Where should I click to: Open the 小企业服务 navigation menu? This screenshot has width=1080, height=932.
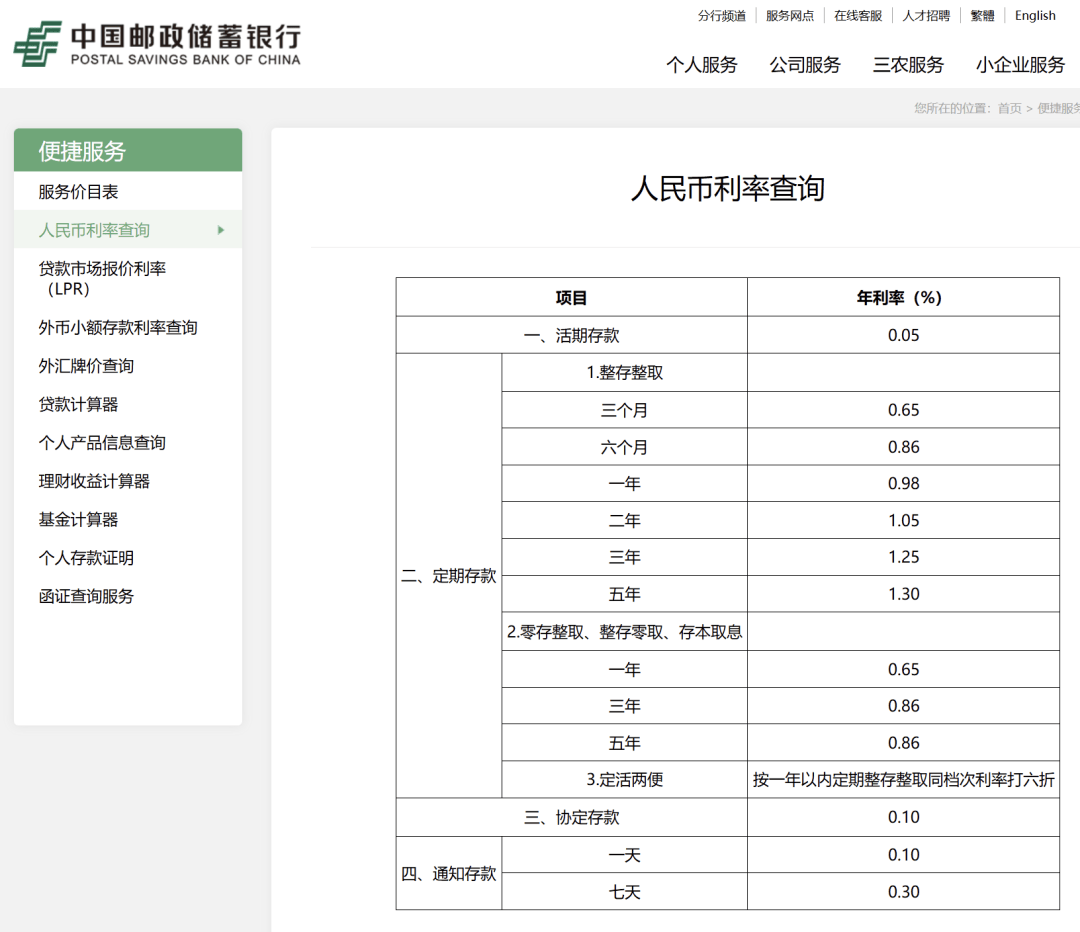[1019, 64]
